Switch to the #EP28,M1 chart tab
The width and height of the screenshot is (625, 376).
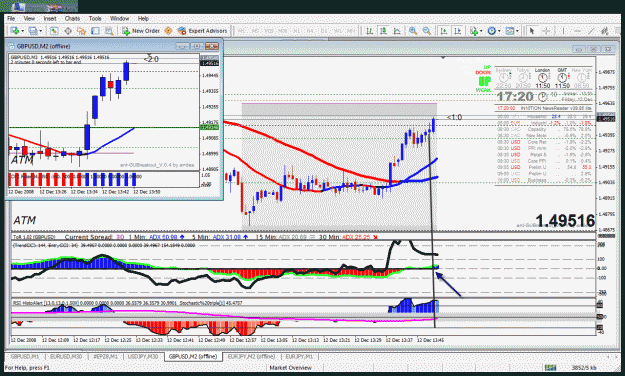[105, 356]
